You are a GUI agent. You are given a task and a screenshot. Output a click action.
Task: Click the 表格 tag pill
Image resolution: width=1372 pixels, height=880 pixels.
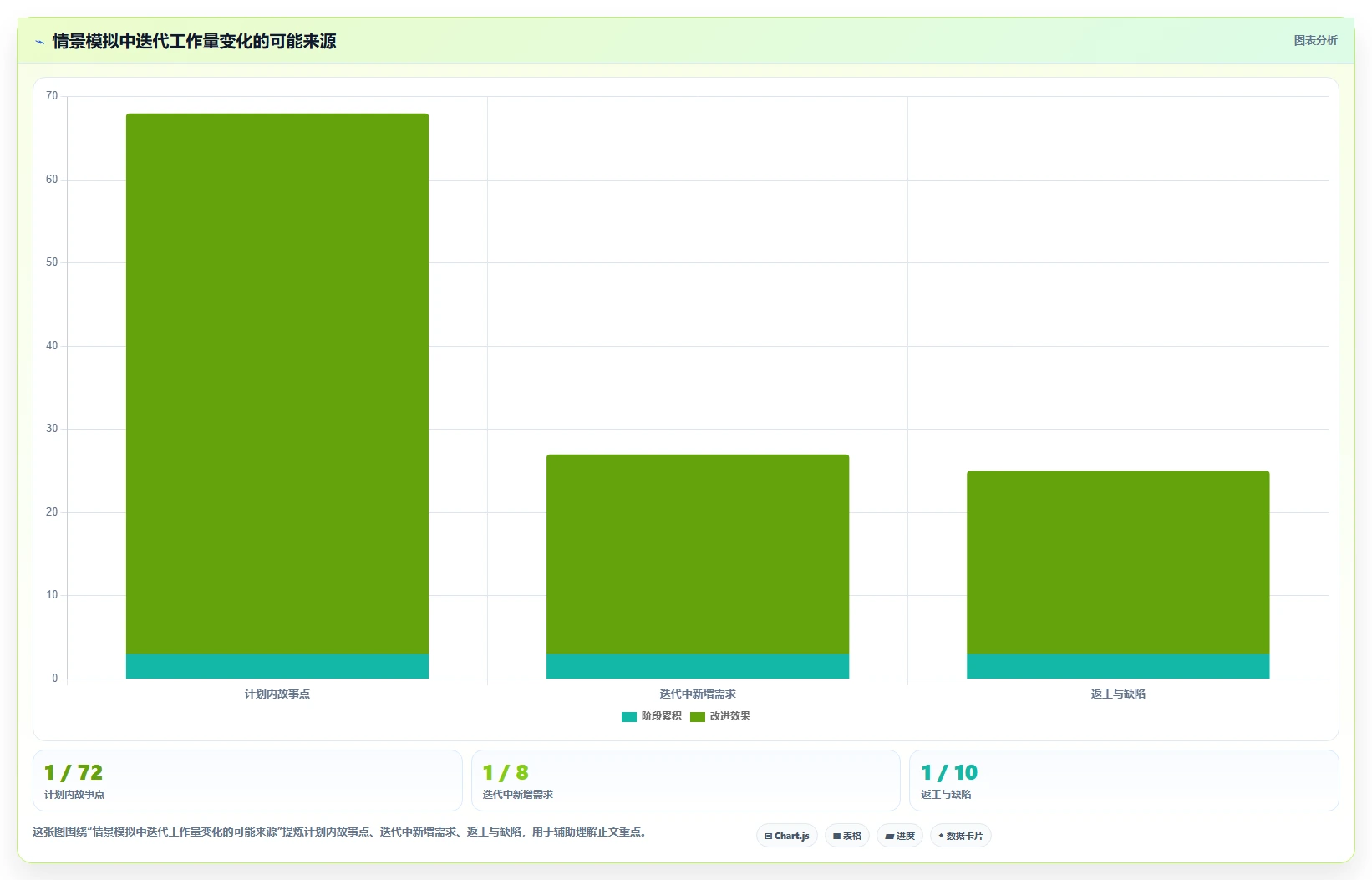point(847,836)
